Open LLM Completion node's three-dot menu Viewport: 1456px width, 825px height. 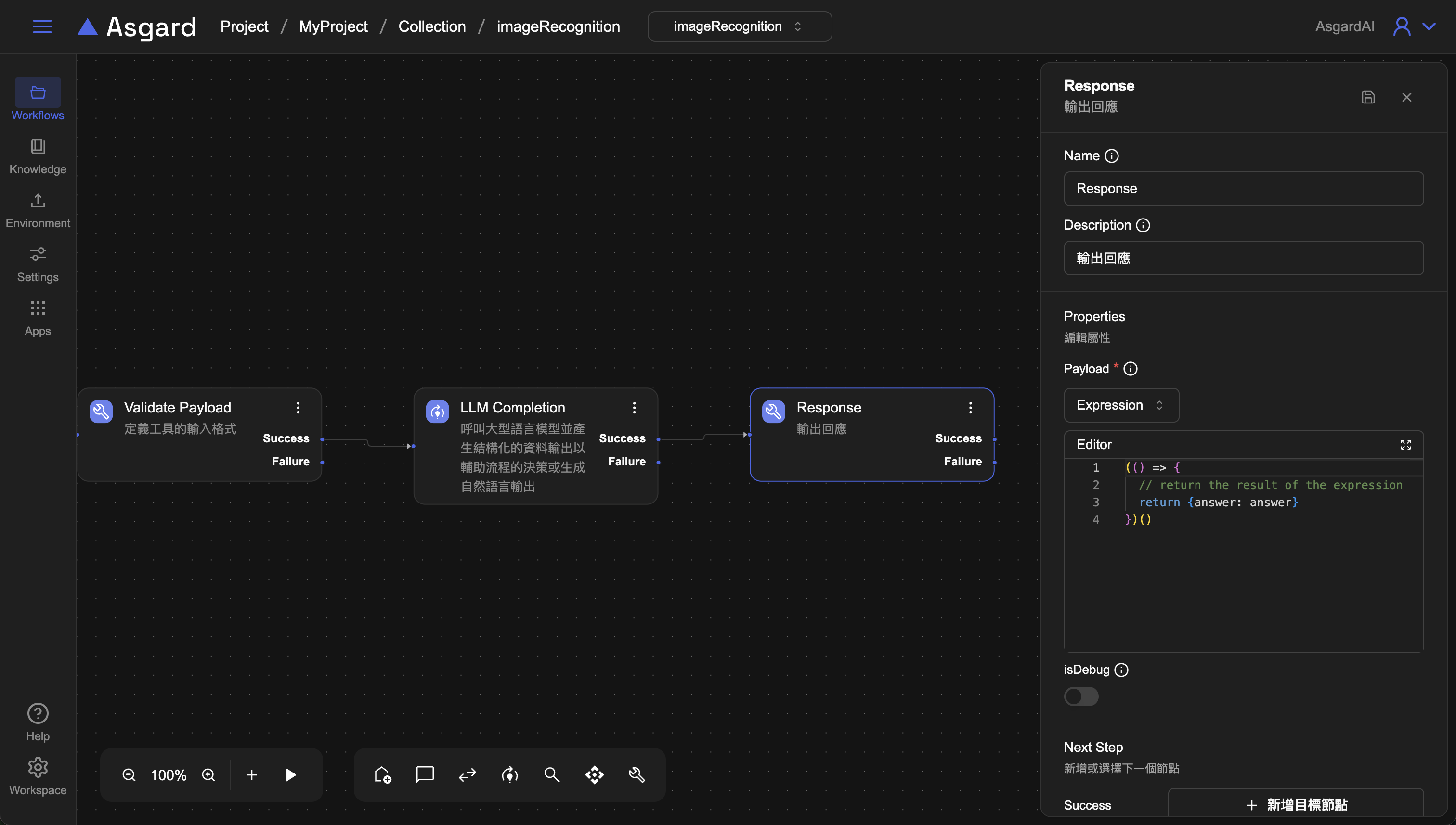(634, 408)
